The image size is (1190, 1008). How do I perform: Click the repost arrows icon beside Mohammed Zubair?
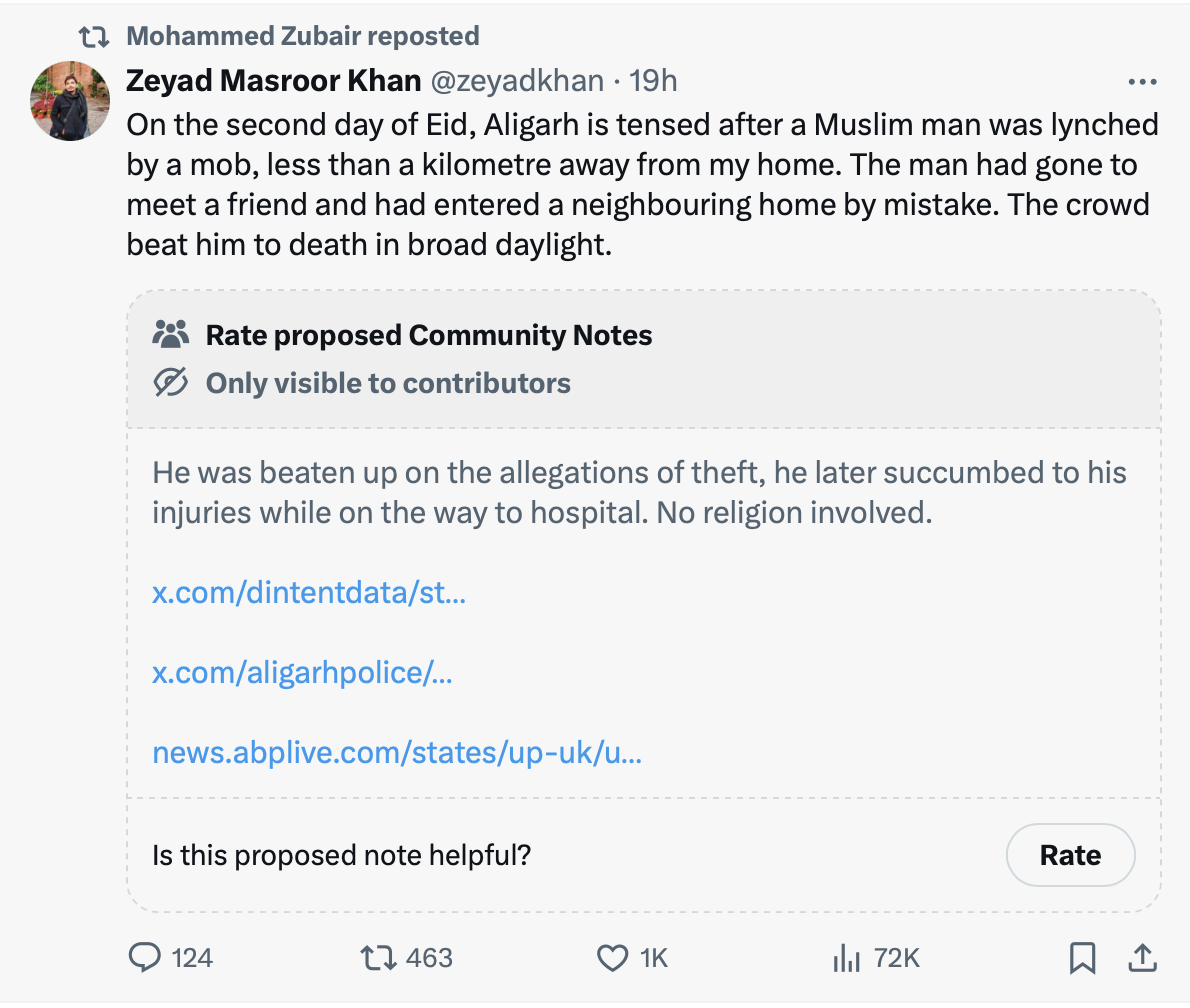(x=94, y=37)
